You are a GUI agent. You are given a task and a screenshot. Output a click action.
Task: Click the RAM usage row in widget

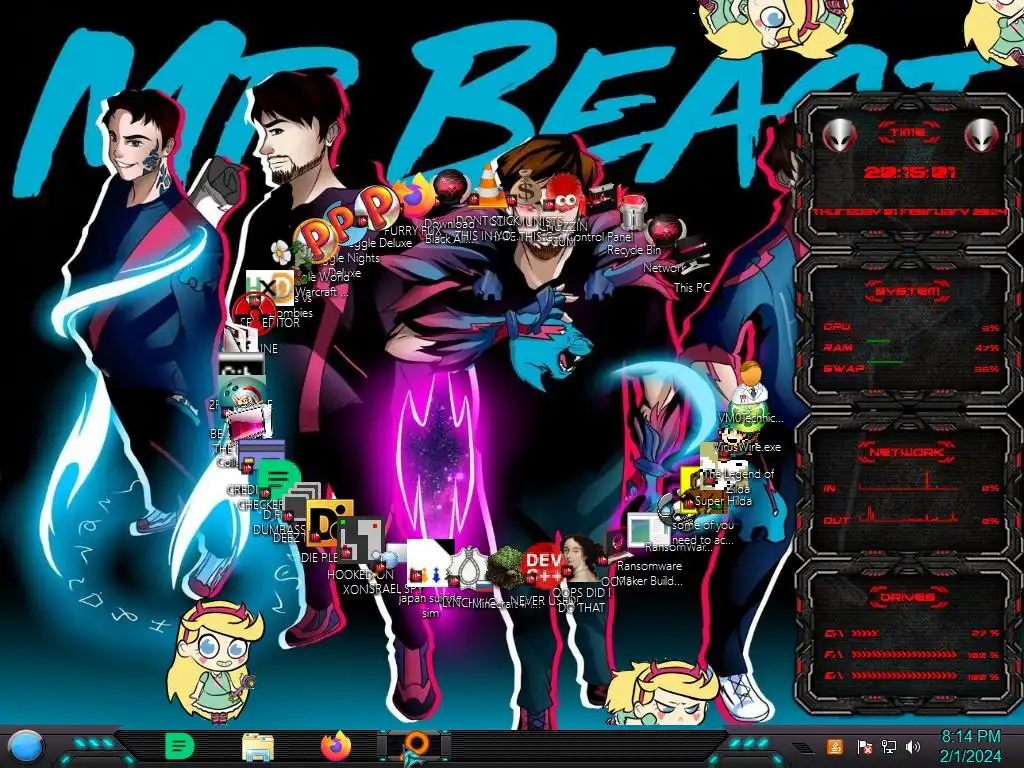tap(912, 348)
